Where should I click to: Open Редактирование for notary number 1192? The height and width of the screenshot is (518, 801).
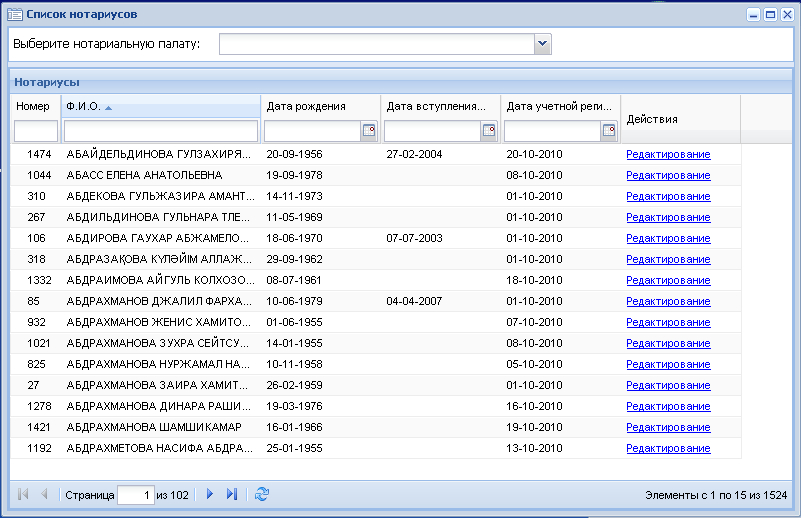[x=668, y=448]
